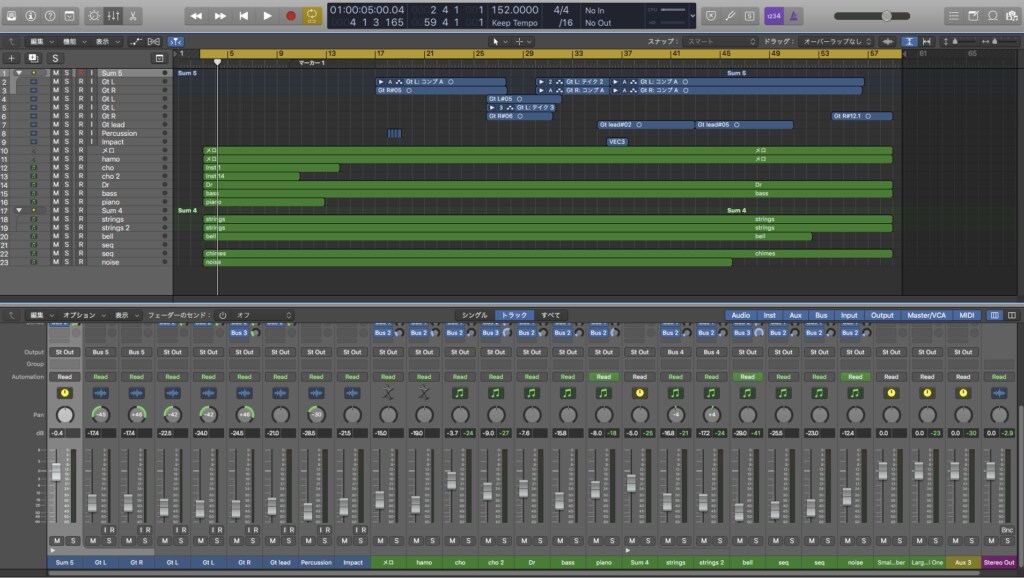The image size is (1024, 578).
Task: Open the スナップ snap mode dropdown
Action: [720, 41]
